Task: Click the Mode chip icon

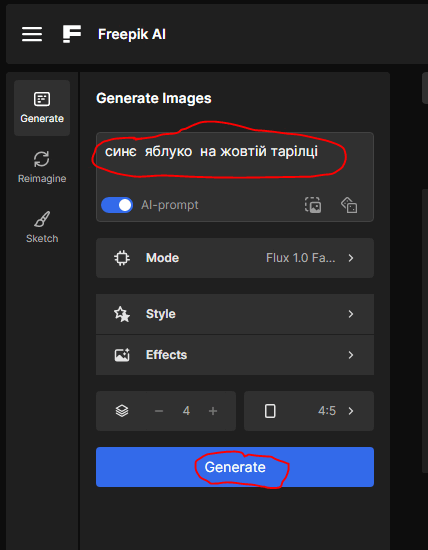Action: tap(122, 258)
